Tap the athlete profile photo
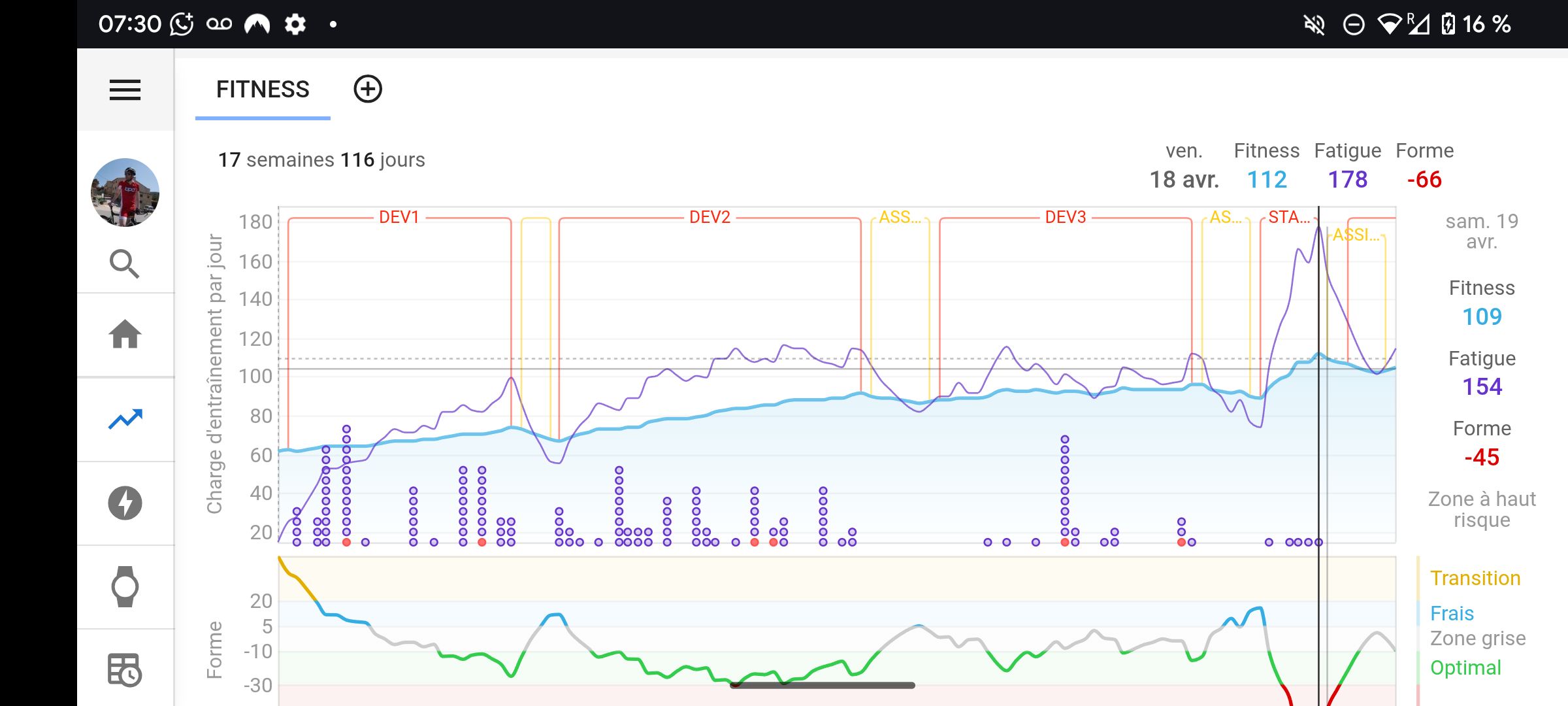This screenshot has width=1568, height=706. point(125,192)
